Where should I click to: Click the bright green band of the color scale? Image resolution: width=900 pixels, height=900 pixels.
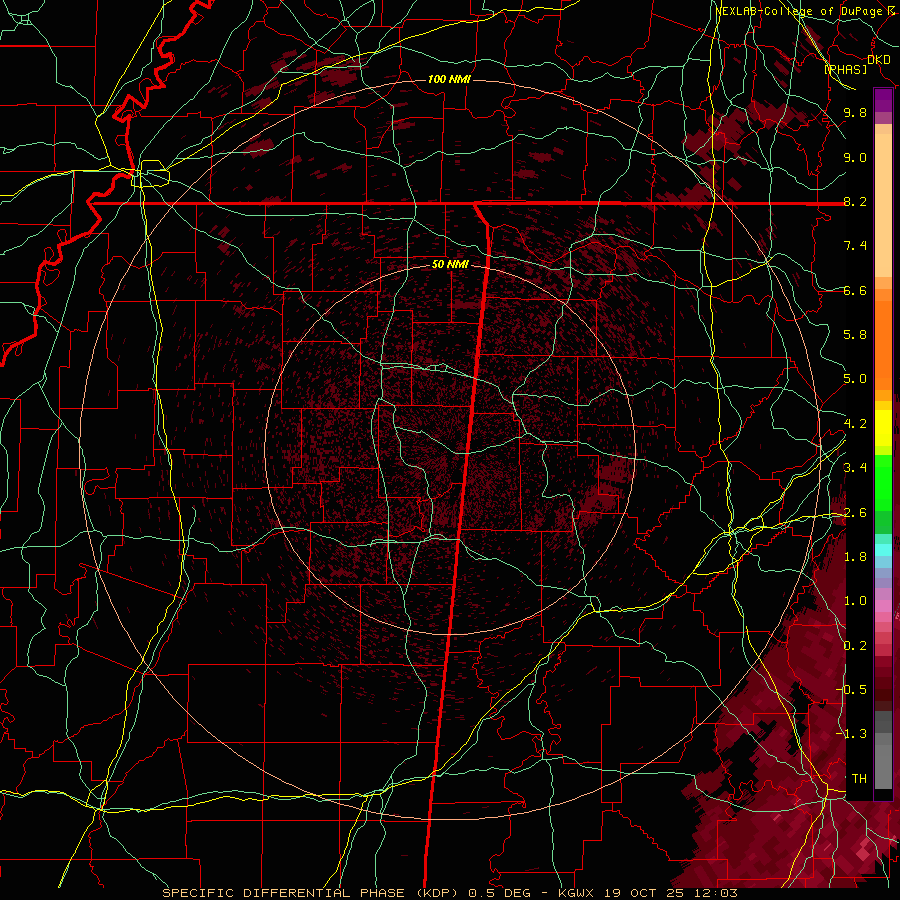pyautogui.click(x=883, y=482)
